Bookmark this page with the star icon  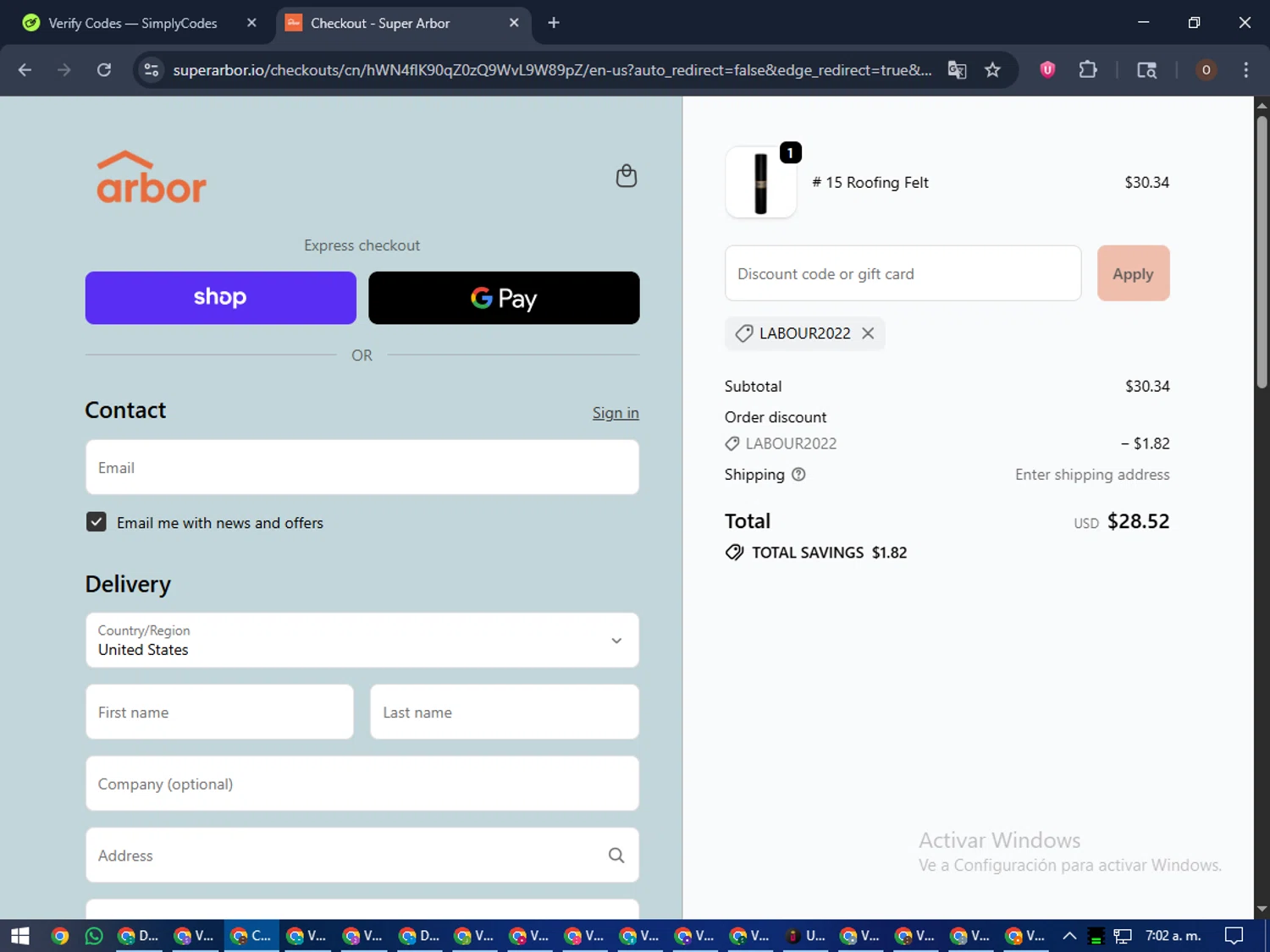993,70
